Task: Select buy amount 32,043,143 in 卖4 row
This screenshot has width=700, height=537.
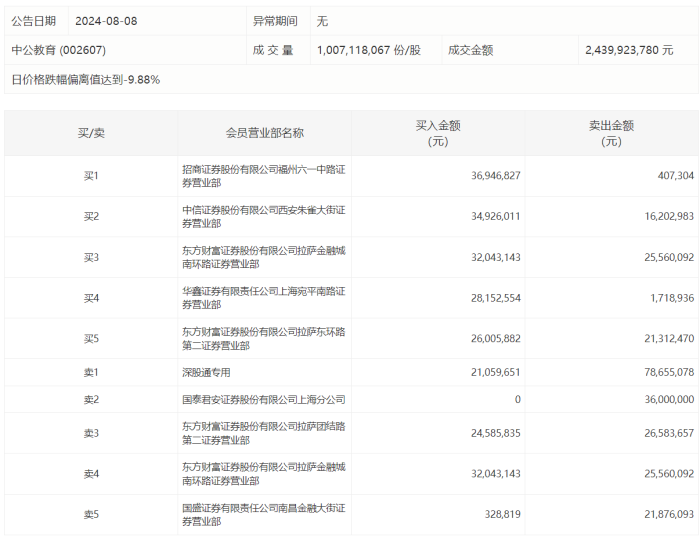Action: tap(496, 474)
